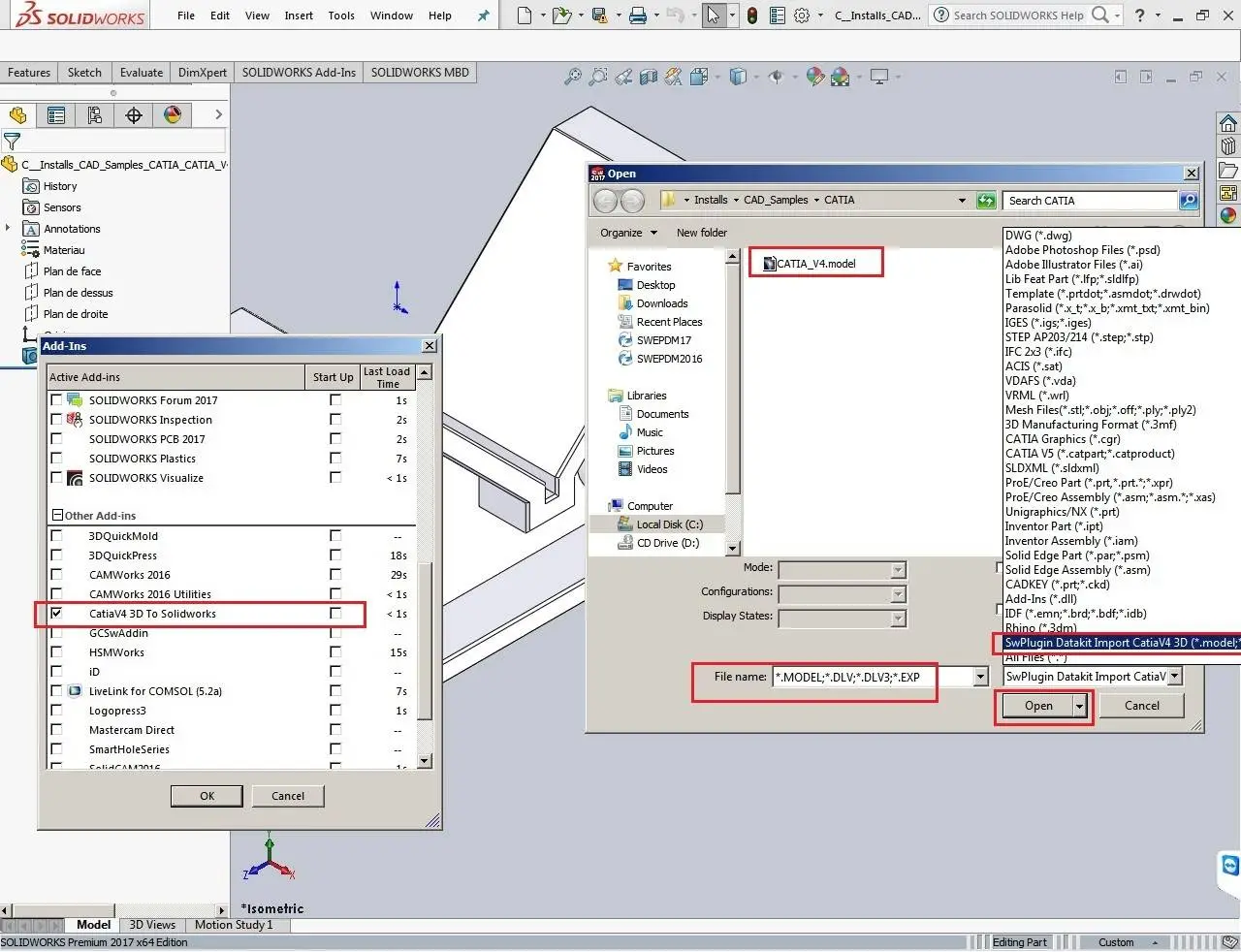Screen dimensions: 1241x952
Task: Enable Start Up for SOLIDWORKS Visualize
Action: point(335,477)
